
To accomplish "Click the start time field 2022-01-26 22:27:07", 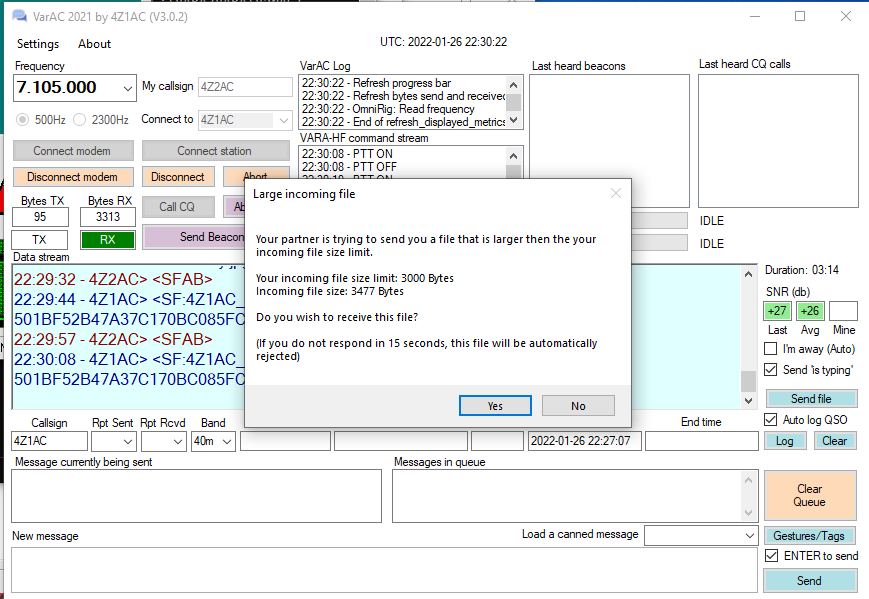I will [584, 441].
